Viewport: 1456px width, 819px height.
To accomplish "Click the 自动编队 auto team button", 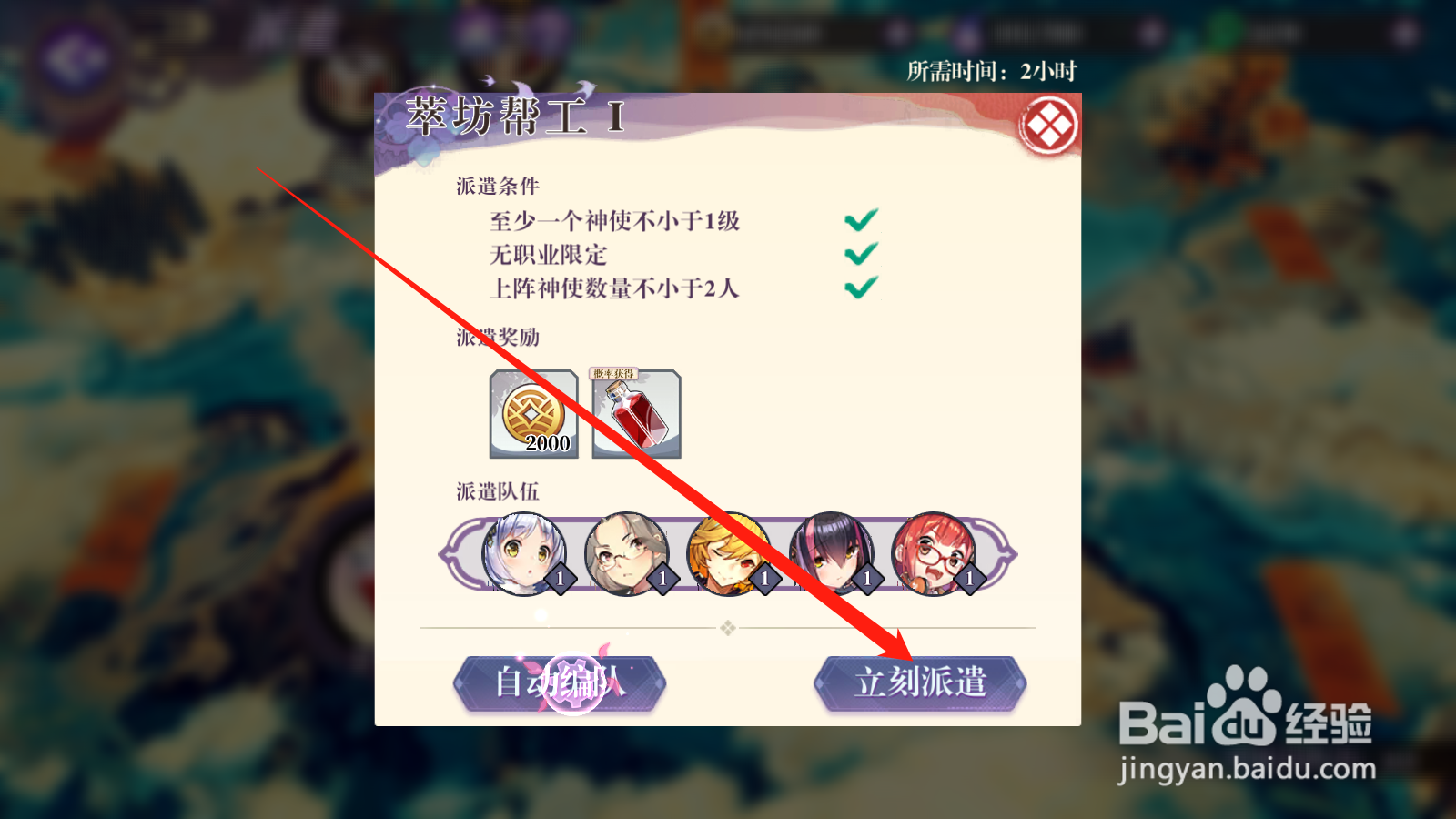I will click(560, 682).
